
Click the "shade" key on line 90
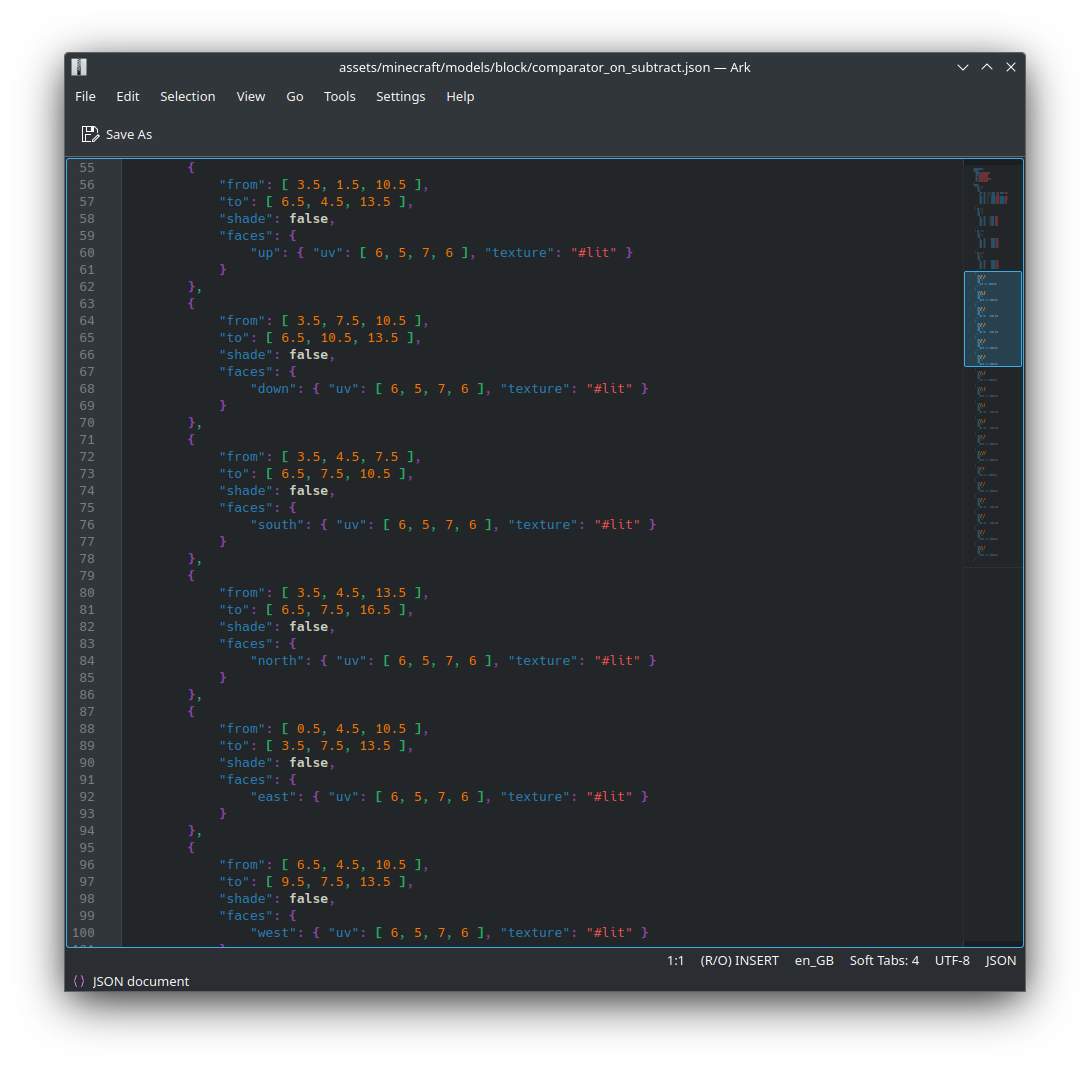point(247,763)
